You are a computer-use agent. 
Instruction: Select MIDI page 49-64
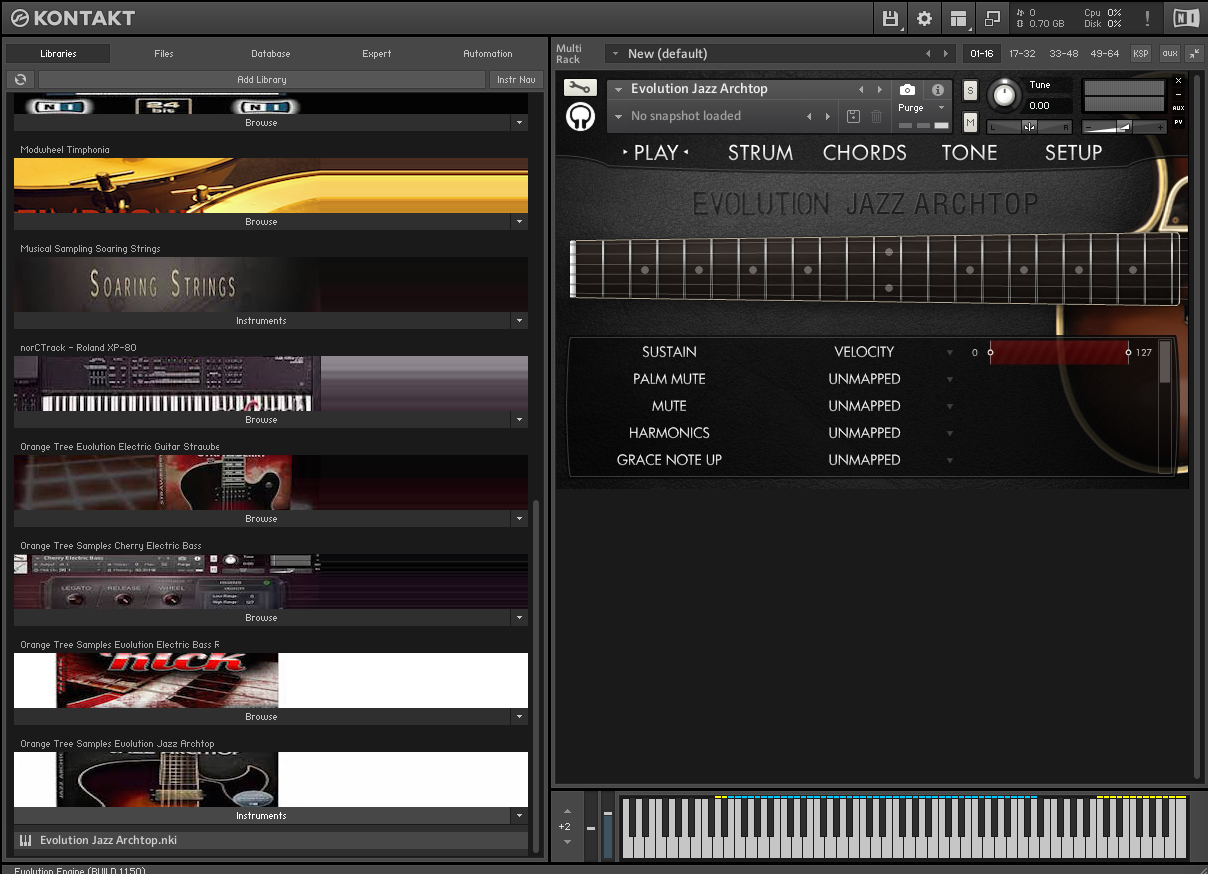[x=1105, y=54]
